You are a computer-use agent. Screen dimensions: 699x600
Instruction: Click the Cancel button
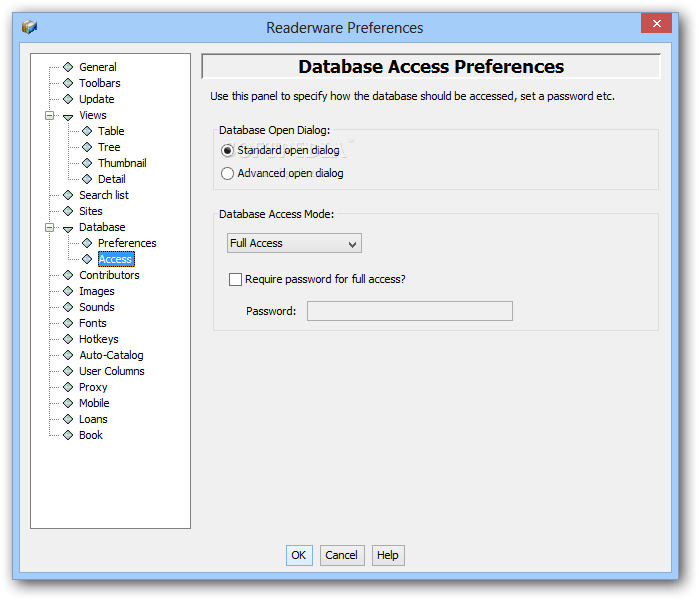tap(342, 555)
